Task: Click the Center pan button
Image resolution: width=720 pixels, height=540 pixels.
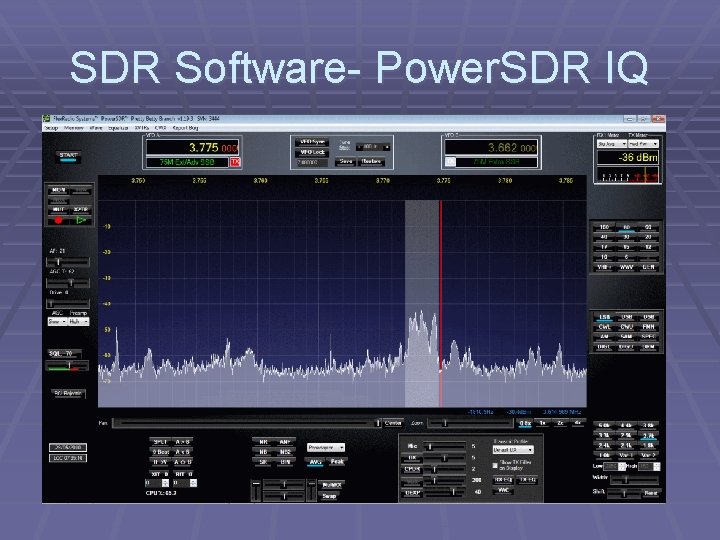Action: pos(394,423)
